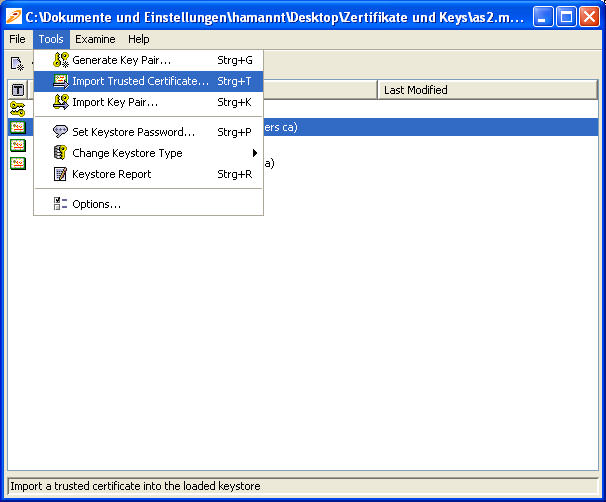Open Set Keystore Password dialog
Image resolution: width=606 pixels, height=502 pixels.
(x=133, y=132)
